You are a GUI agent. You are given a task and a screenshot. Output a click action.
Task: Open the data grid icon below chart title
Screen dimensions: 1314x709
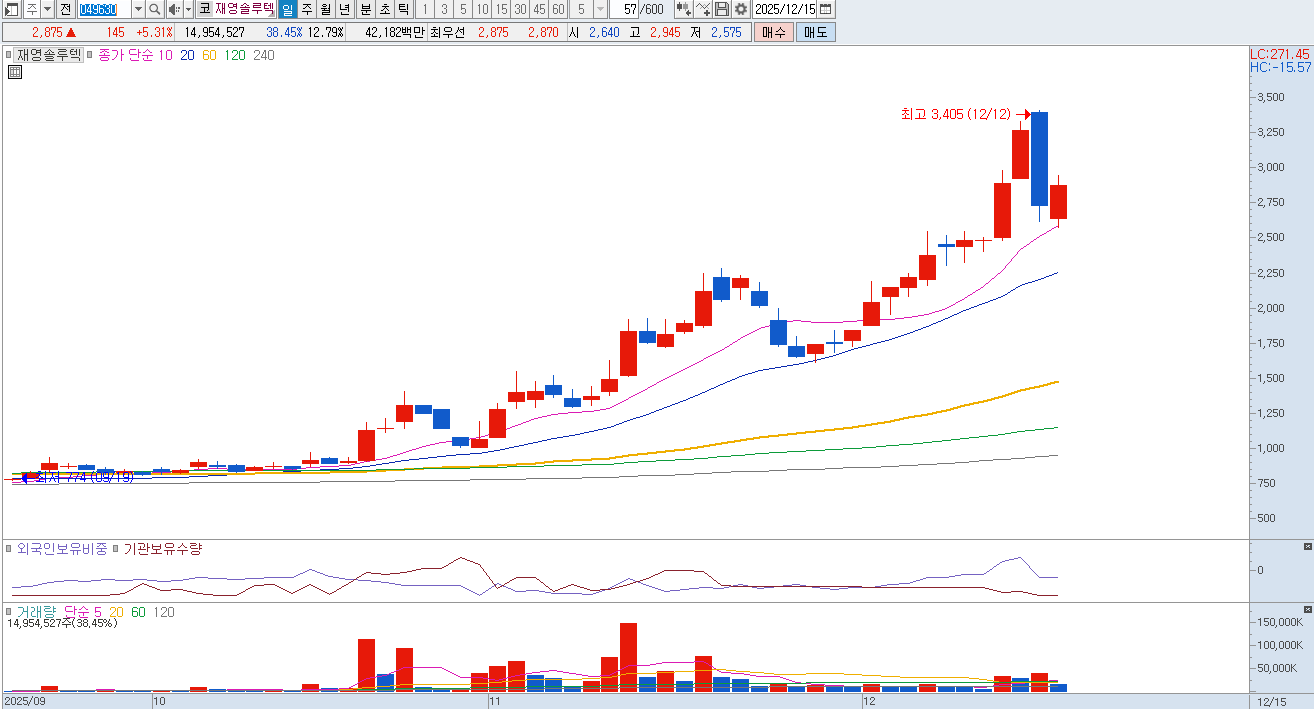click(x=15, y=72)
